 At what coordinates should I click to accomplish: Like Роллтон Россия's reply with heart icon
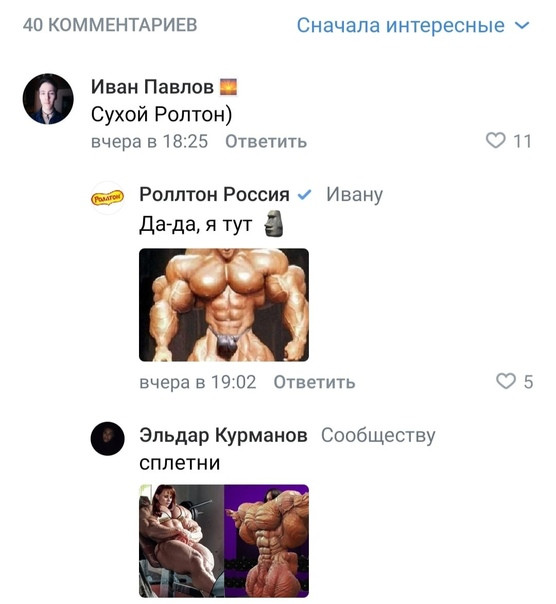(506, 382)
